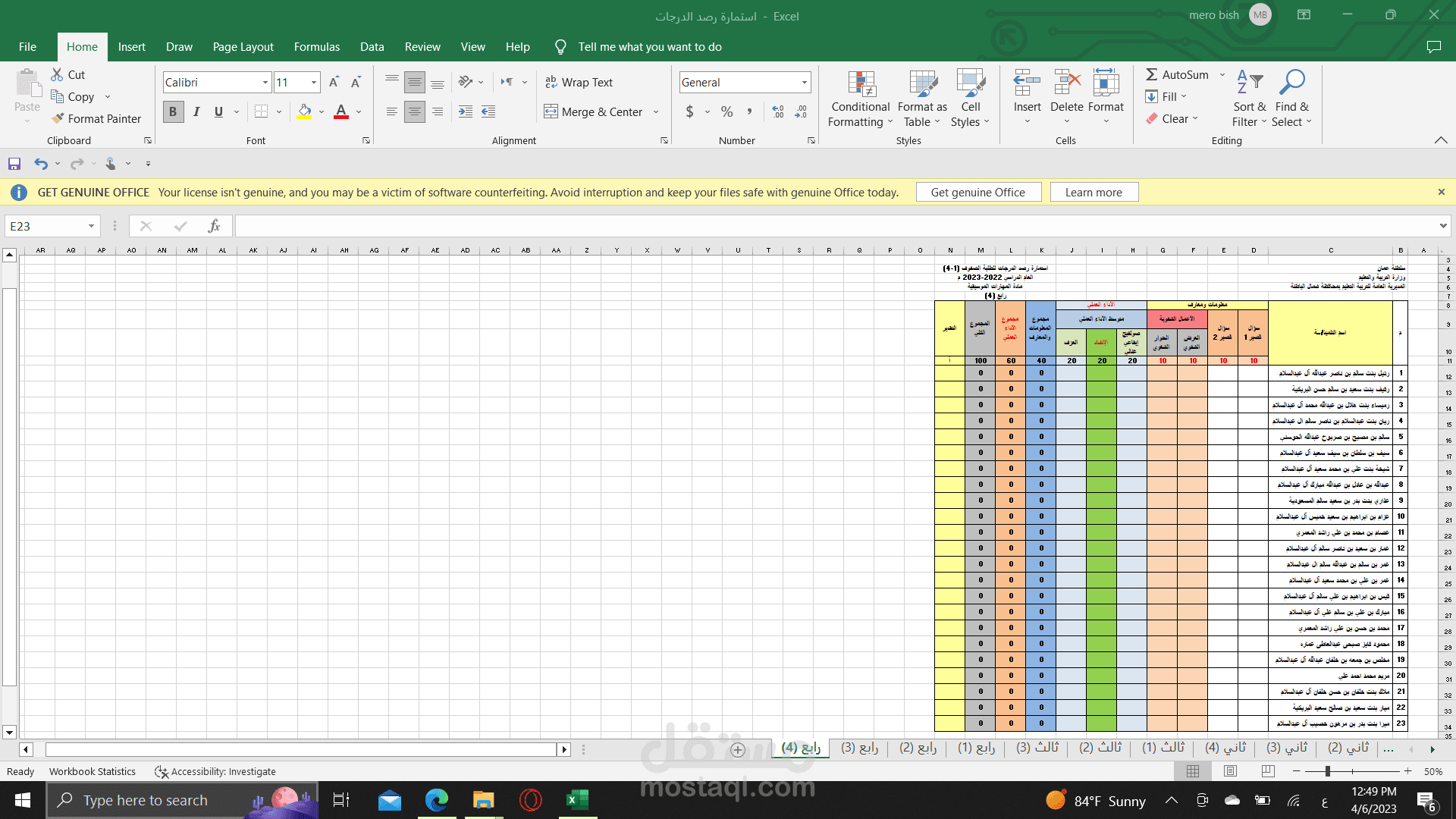Open the Name Box dropdown arrow

[x=91, y=226]
